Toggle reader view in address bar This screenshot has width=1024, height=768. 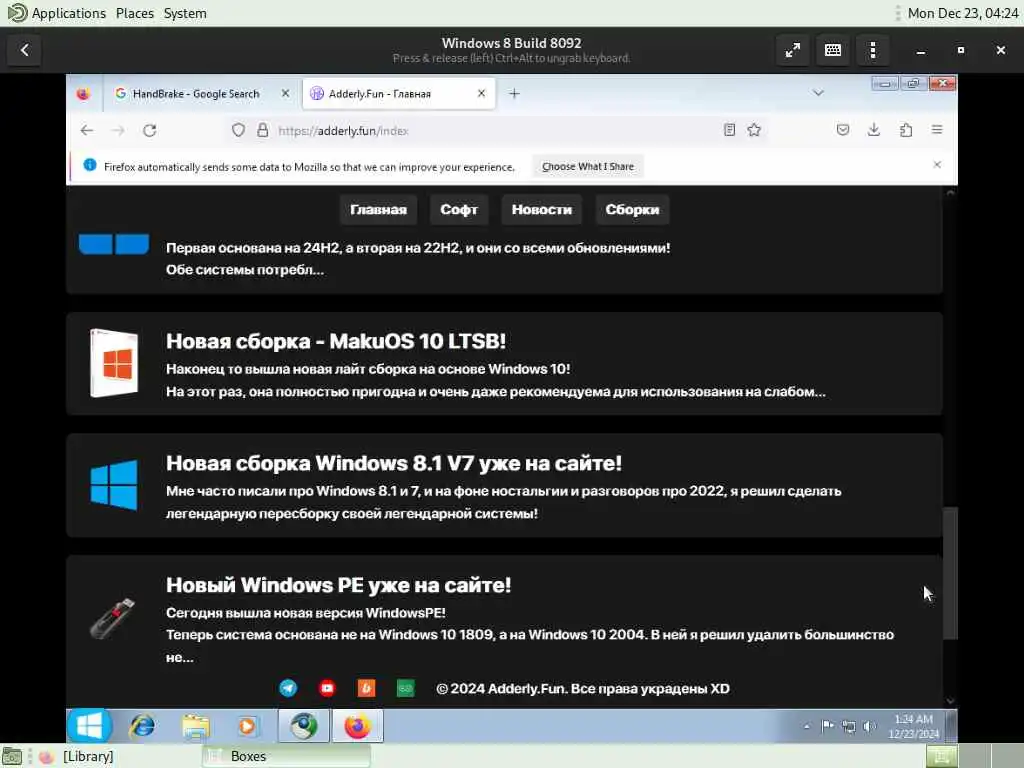pos(729,130)
